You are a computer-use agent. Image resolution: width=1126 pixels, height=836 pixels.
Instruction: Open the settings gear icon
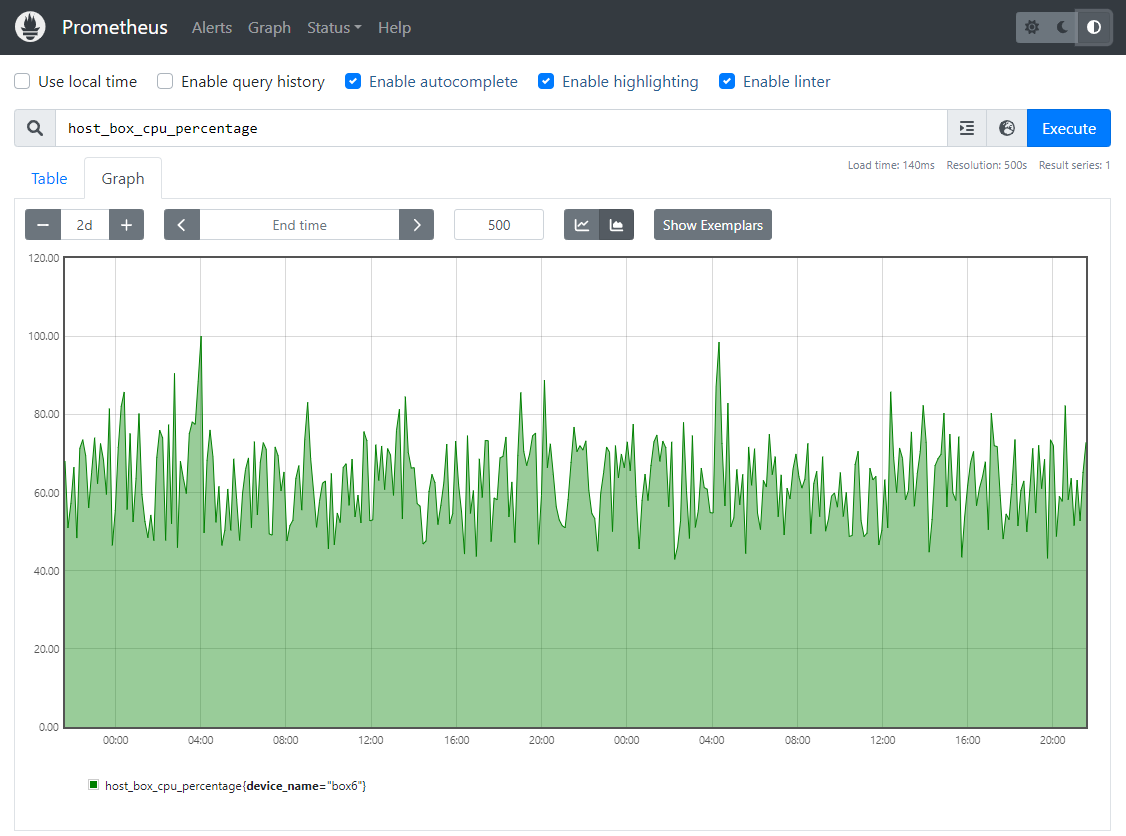[x=1031, y=27]
